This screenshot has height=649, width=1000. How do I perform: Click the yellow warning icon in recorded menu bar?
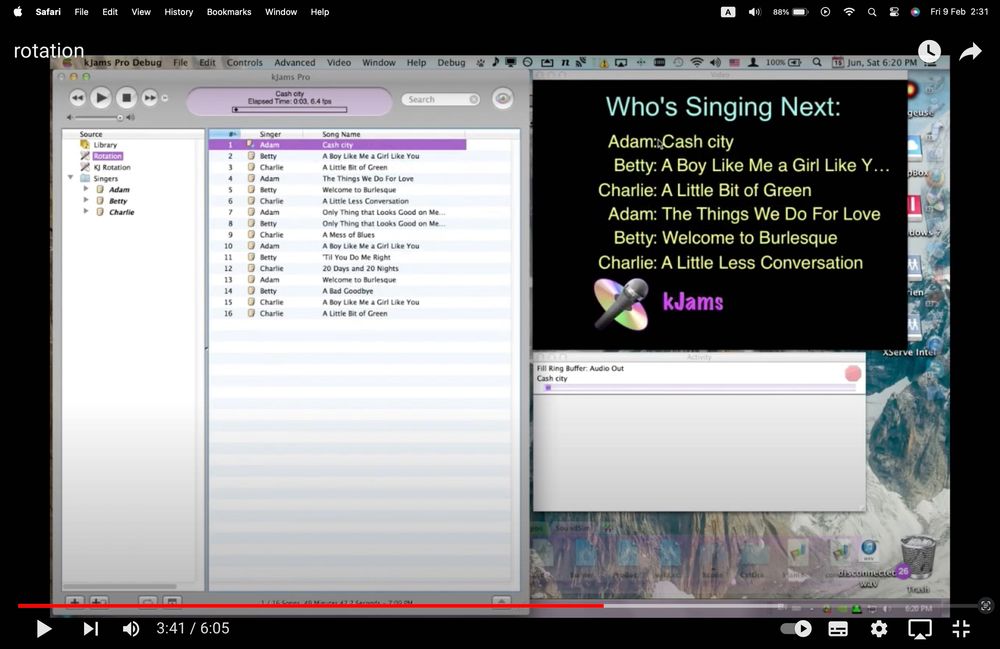pos(603,63)
